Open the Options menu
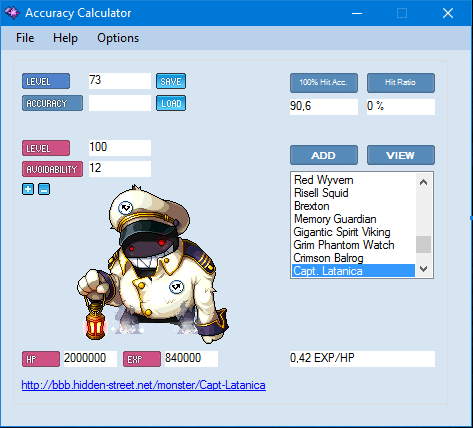The height and width of the screenshot is (428, 473). coord(118,38)
